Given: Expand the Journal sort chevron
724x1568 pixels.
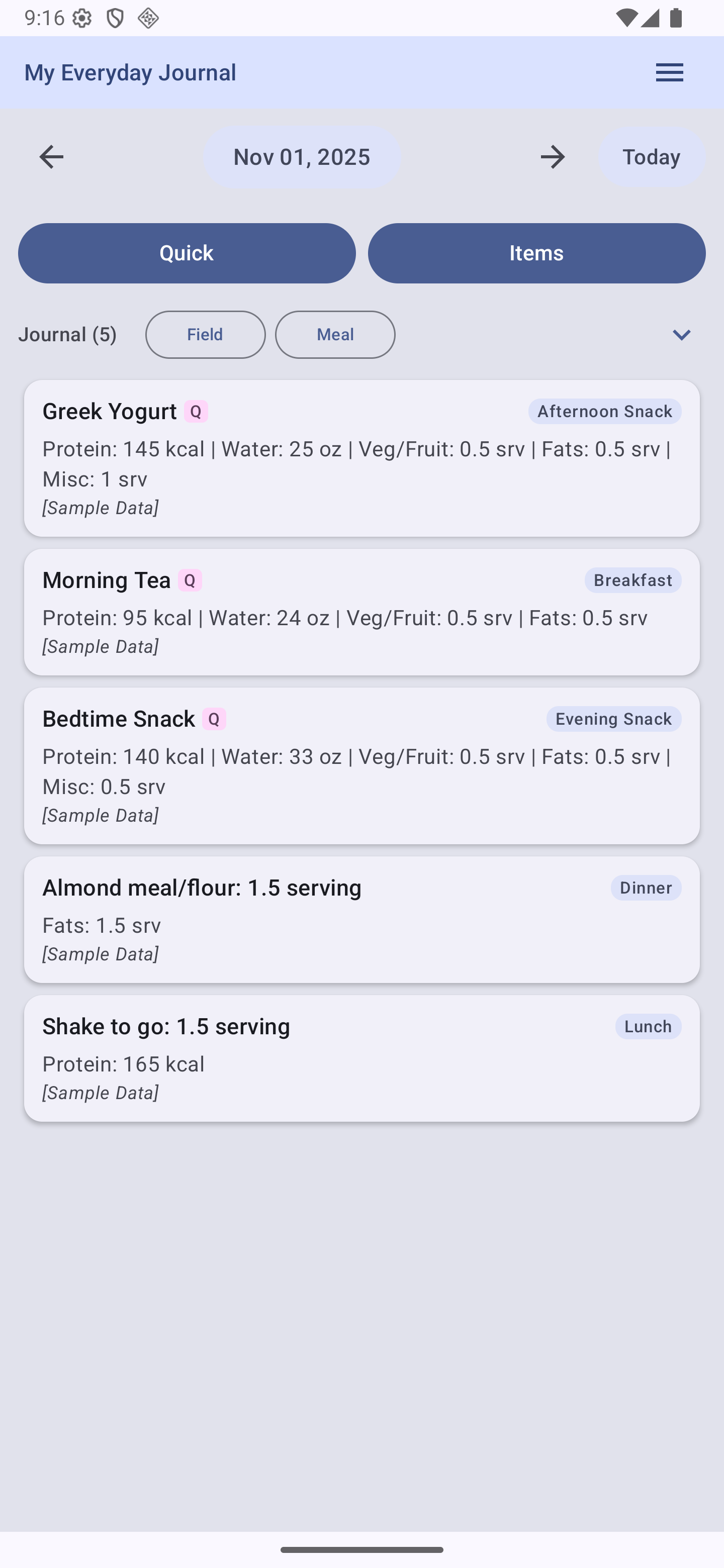Looking at the screenshot, I should [x=681, y=335].
